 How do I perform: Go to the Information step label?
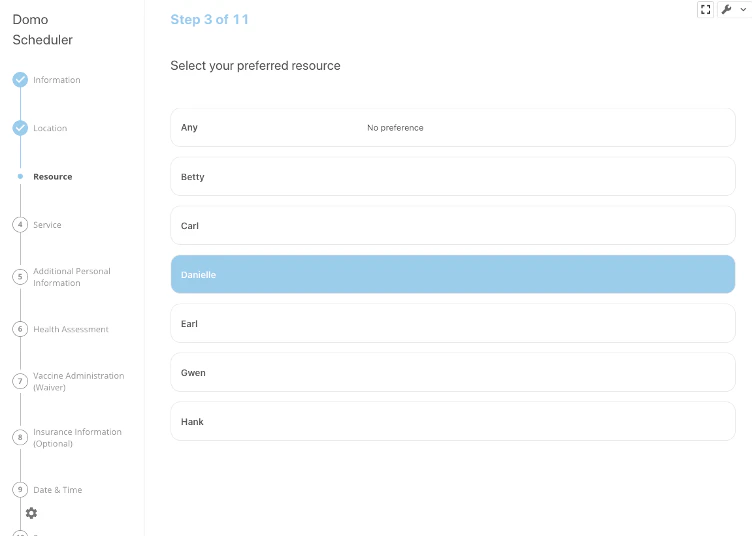pyautogui.click(x=57, y=80)
